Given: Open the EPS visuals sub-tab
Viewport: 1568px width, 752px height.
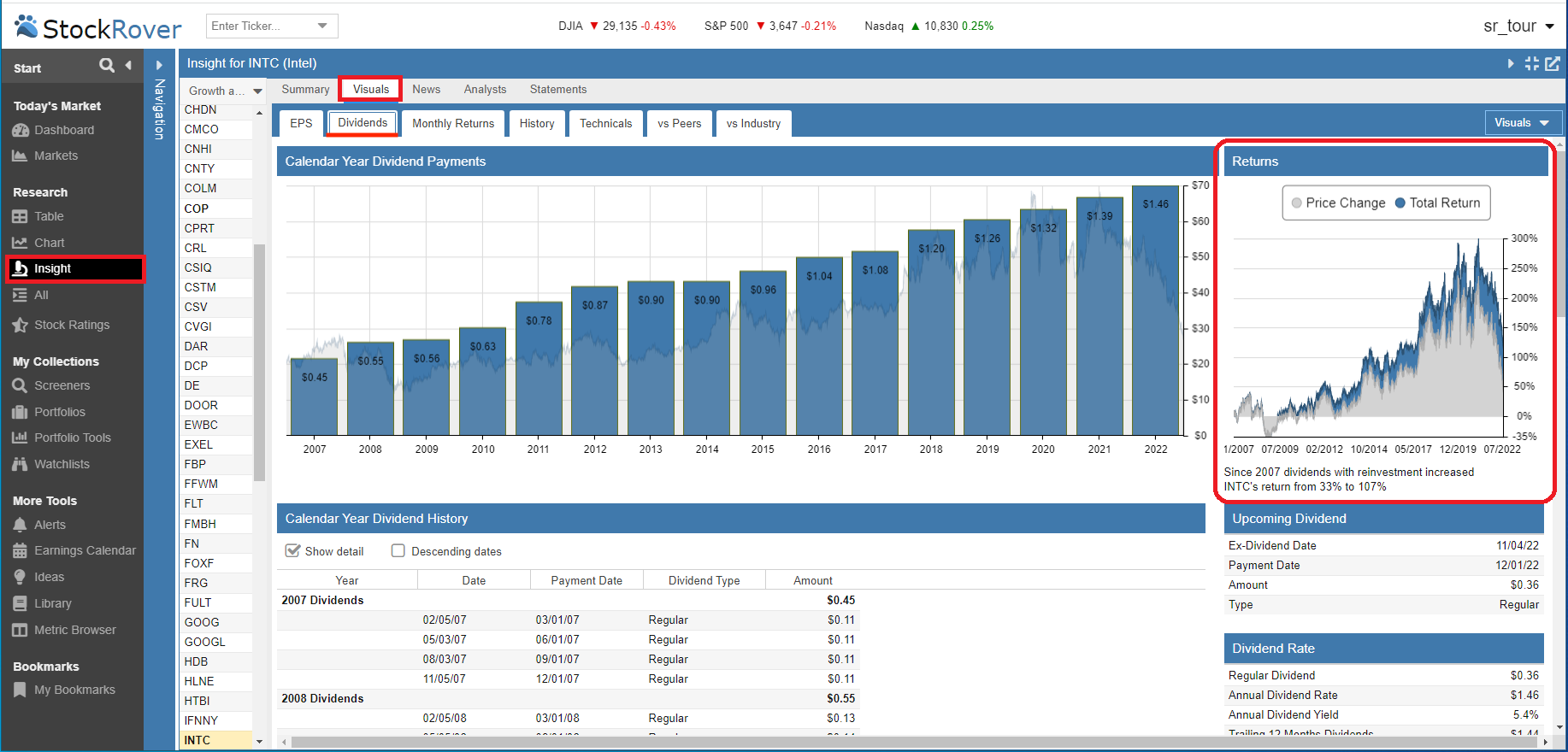Looking at the screenshot, I should coord(301,123).
